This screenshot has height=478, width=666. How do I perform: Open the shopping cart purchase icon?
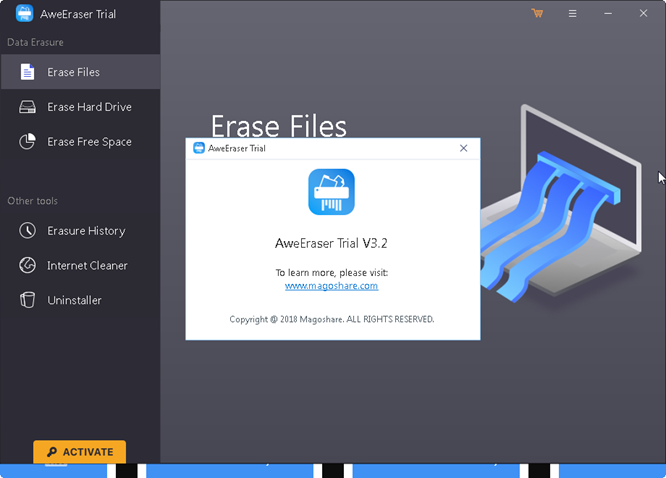[537, 13]
